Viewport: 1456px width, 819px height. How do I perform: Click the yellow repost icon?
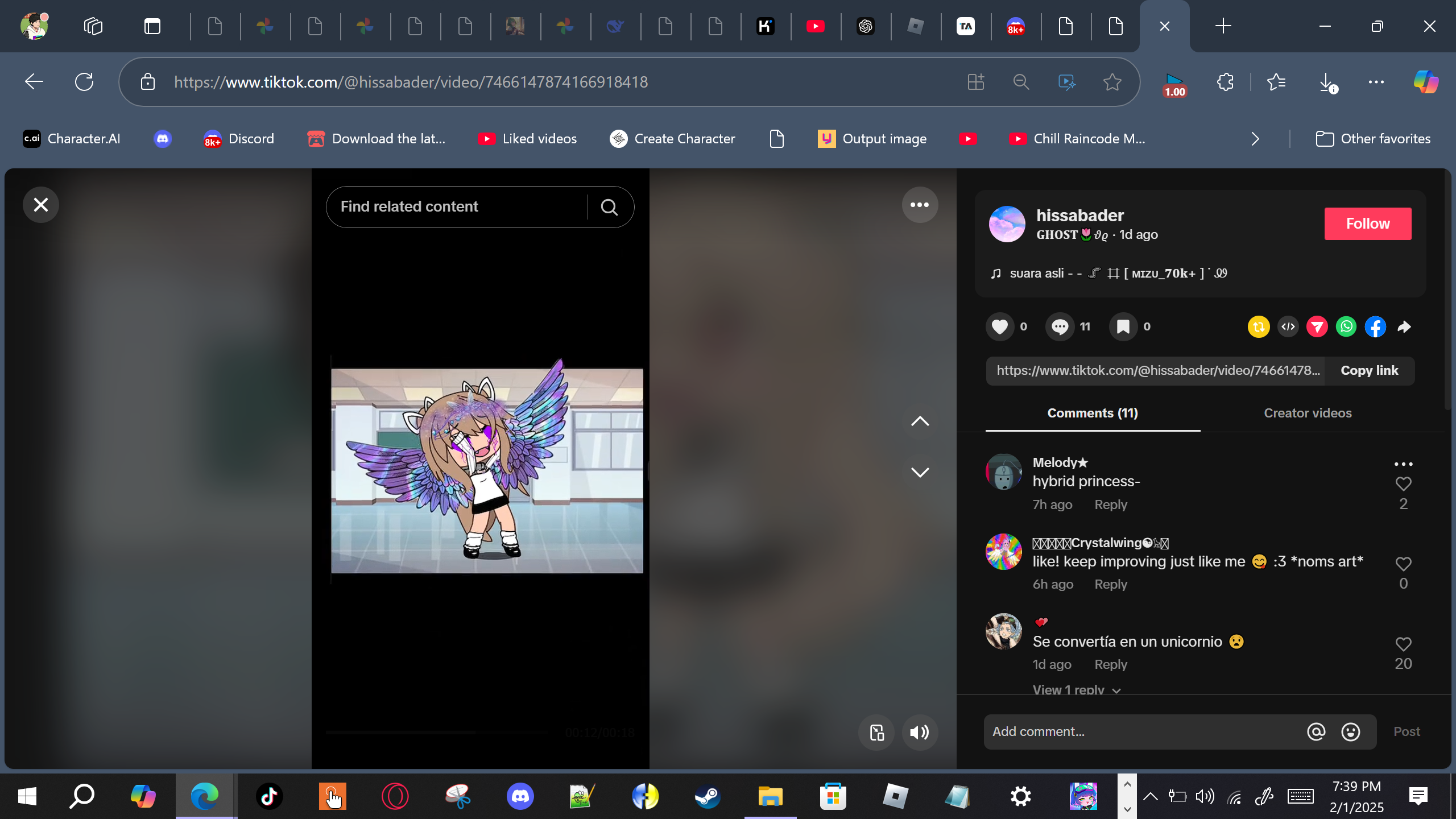click(x=1259, y=326)
